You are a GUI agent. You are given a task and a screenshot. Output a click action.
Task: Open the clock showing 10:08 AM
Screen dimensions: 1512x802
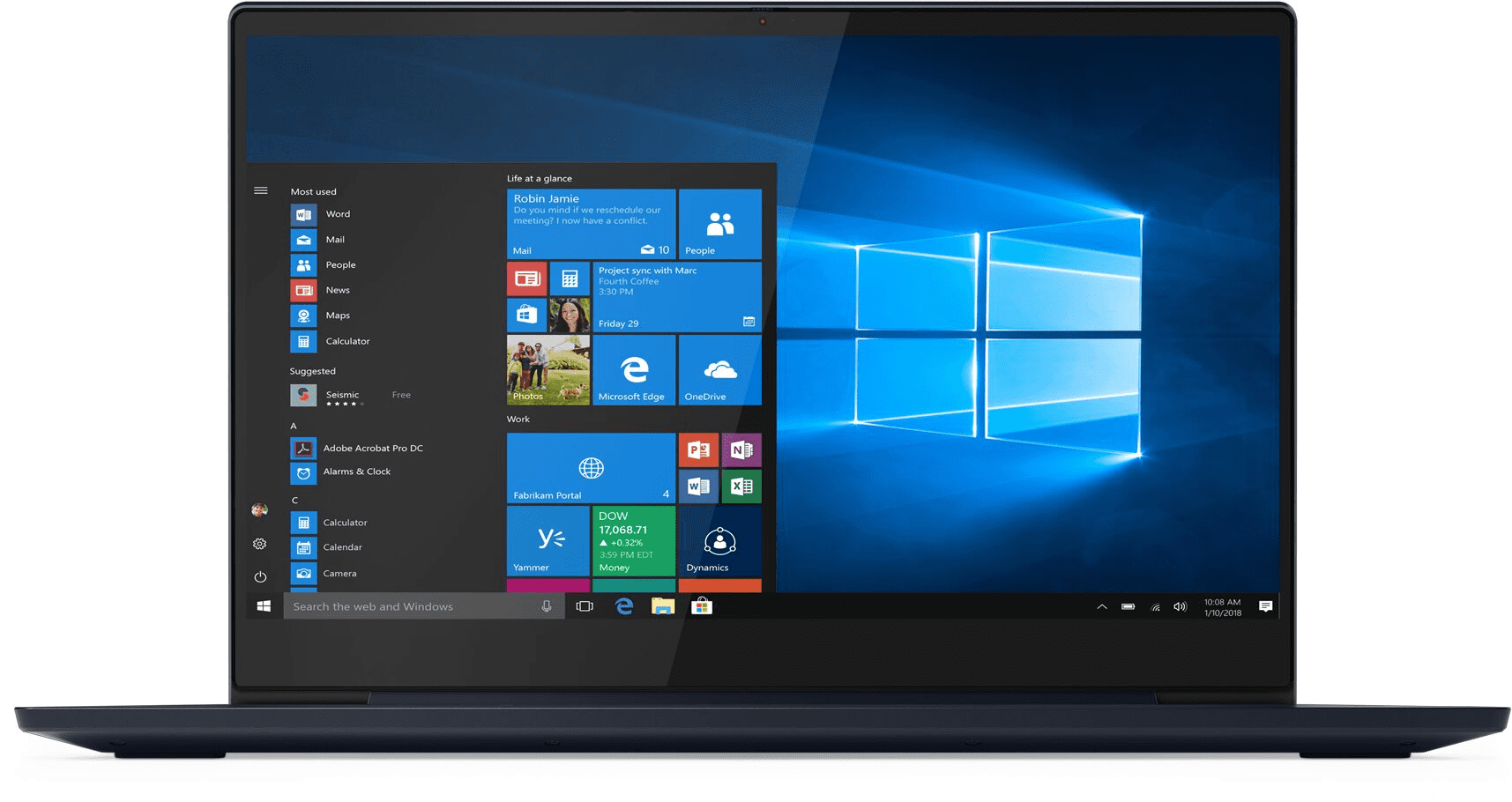[x=1223, y=607]
